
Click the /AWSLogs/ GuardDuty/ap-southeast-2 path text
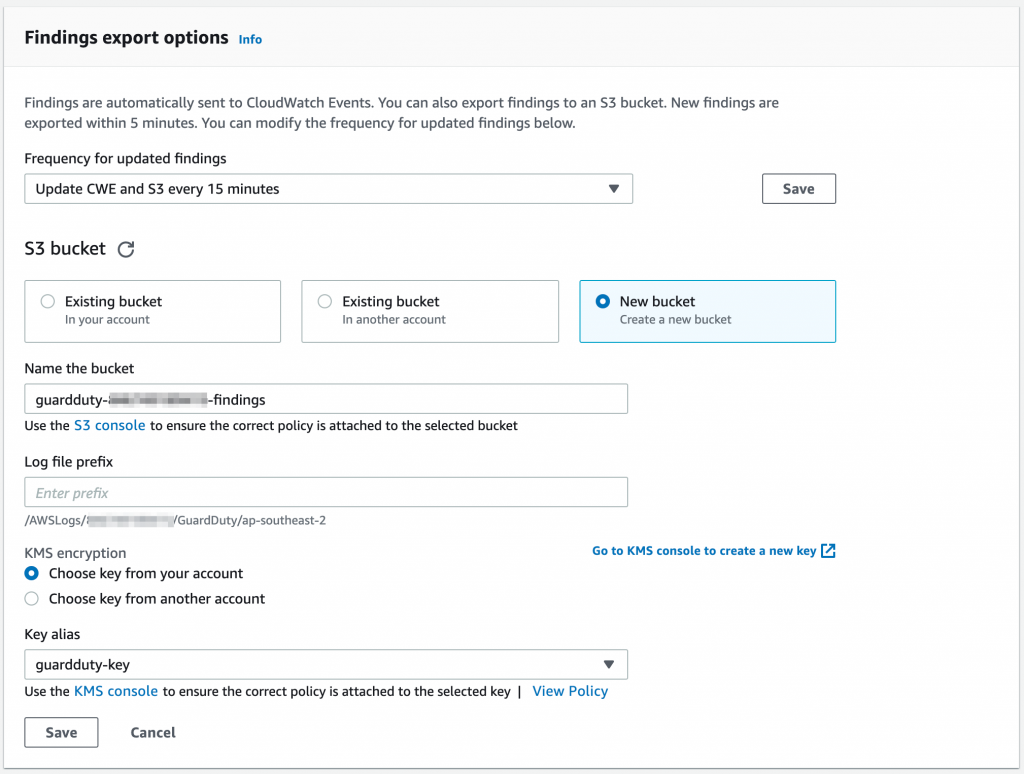(175, 521)
